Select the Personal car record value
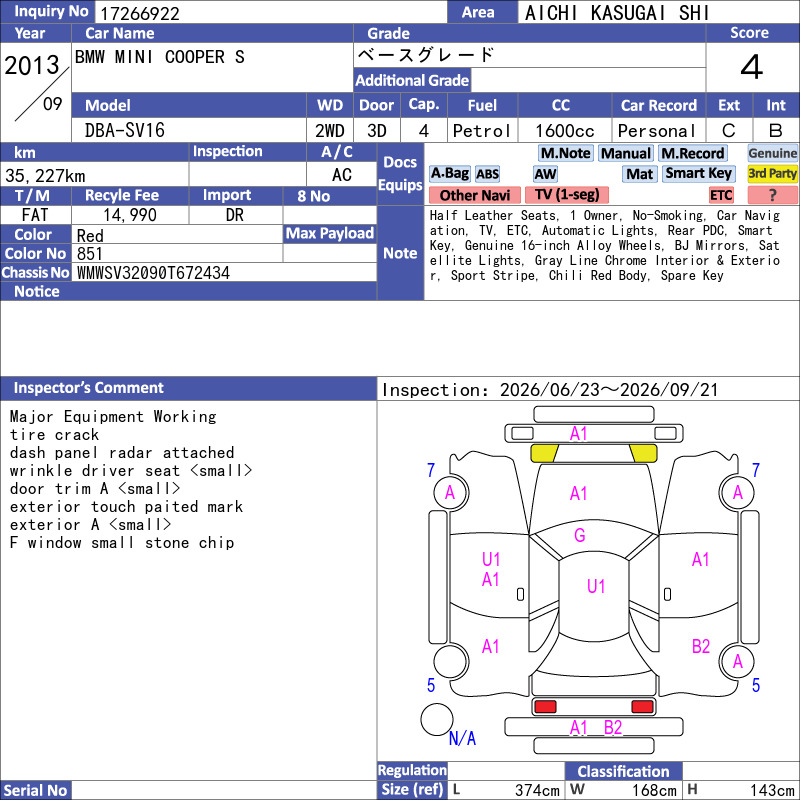This screenshot has width=800, height=800. (x=657, y=131)
